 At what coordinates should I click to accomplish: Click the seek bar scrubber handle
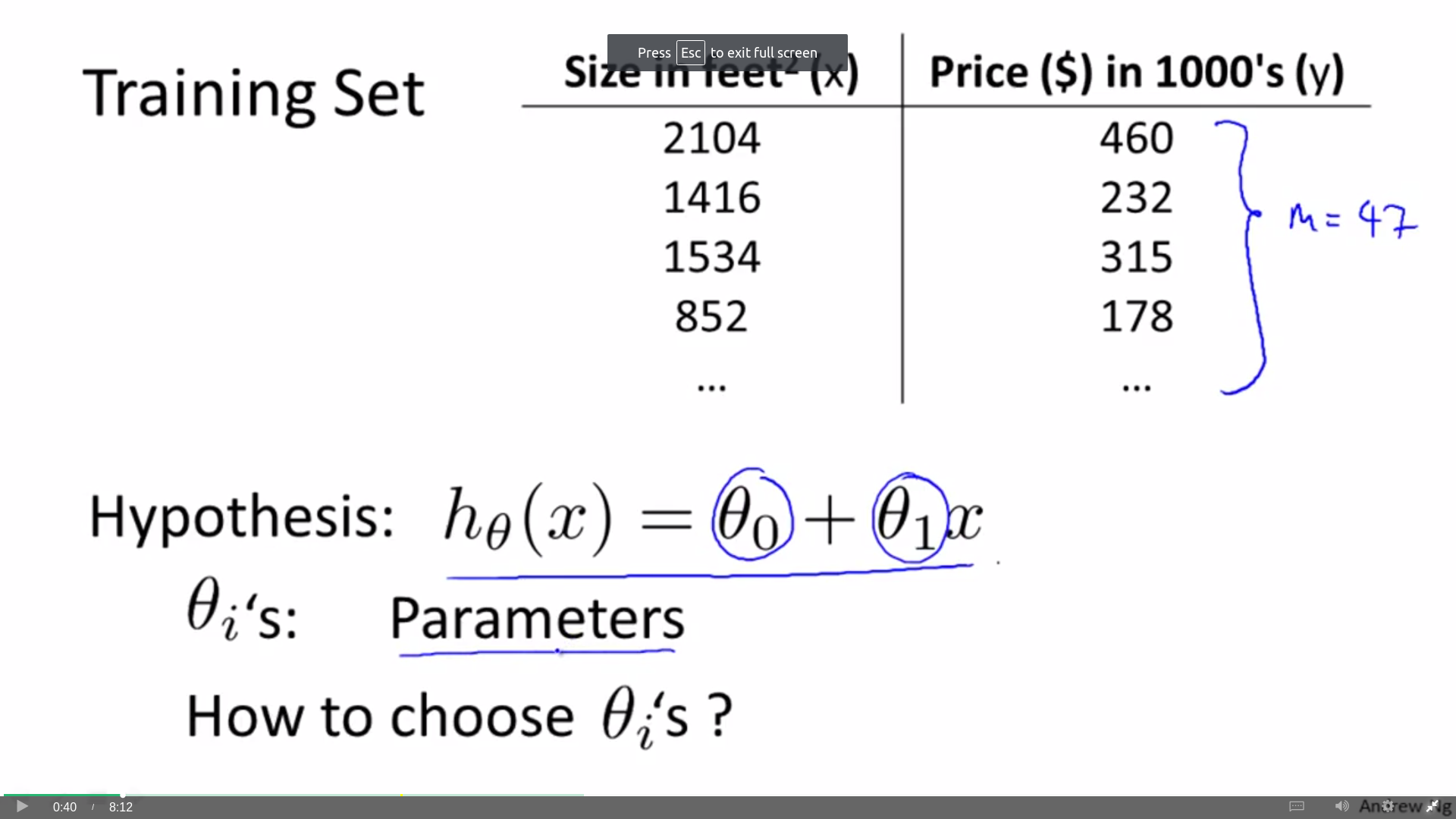(x=123, y=795)
